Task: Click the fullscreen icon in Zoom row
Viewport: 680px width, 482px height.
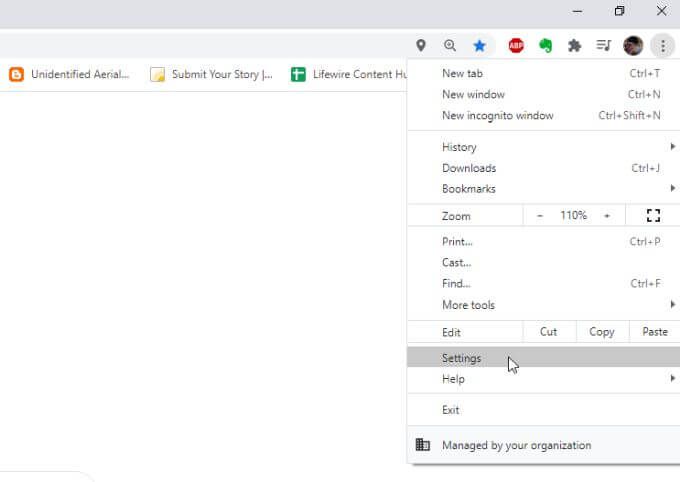Action: [653, 215]
